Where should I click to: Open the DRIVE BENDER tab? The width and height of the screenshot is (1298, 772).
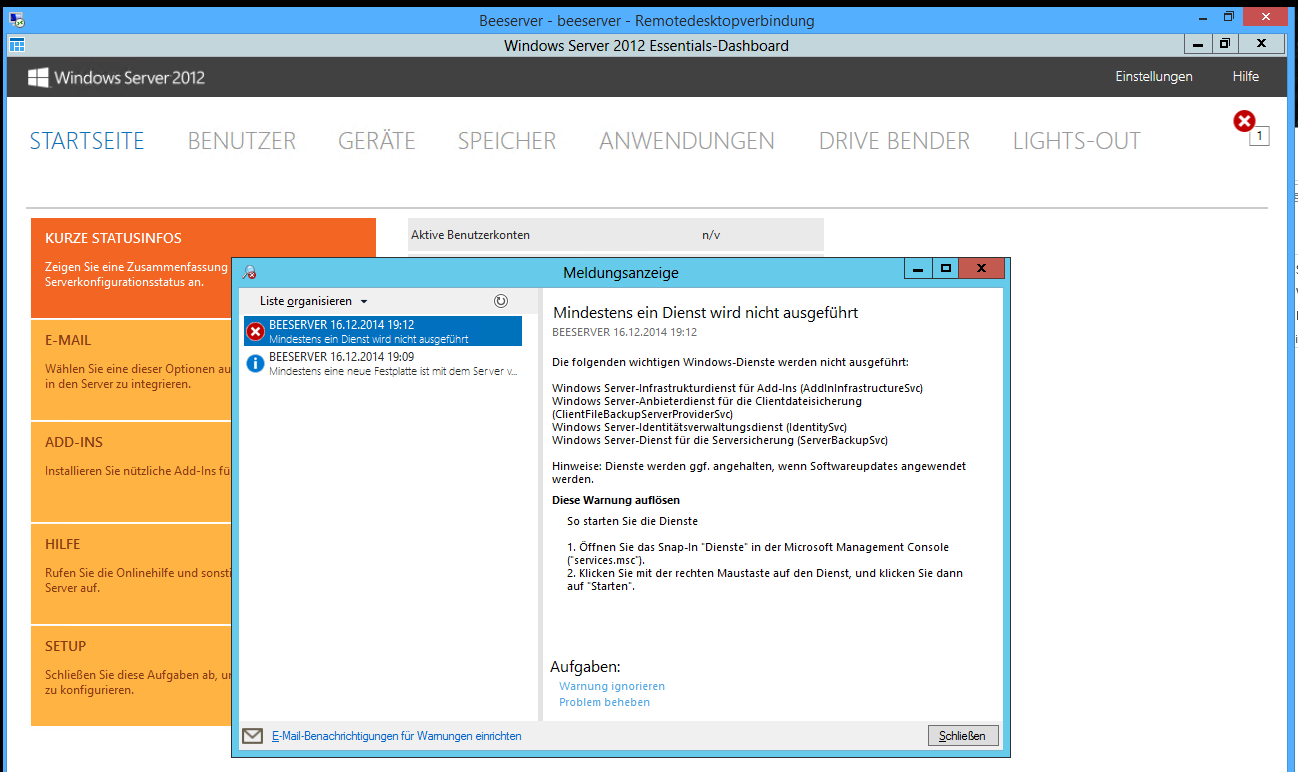(894, 141)
